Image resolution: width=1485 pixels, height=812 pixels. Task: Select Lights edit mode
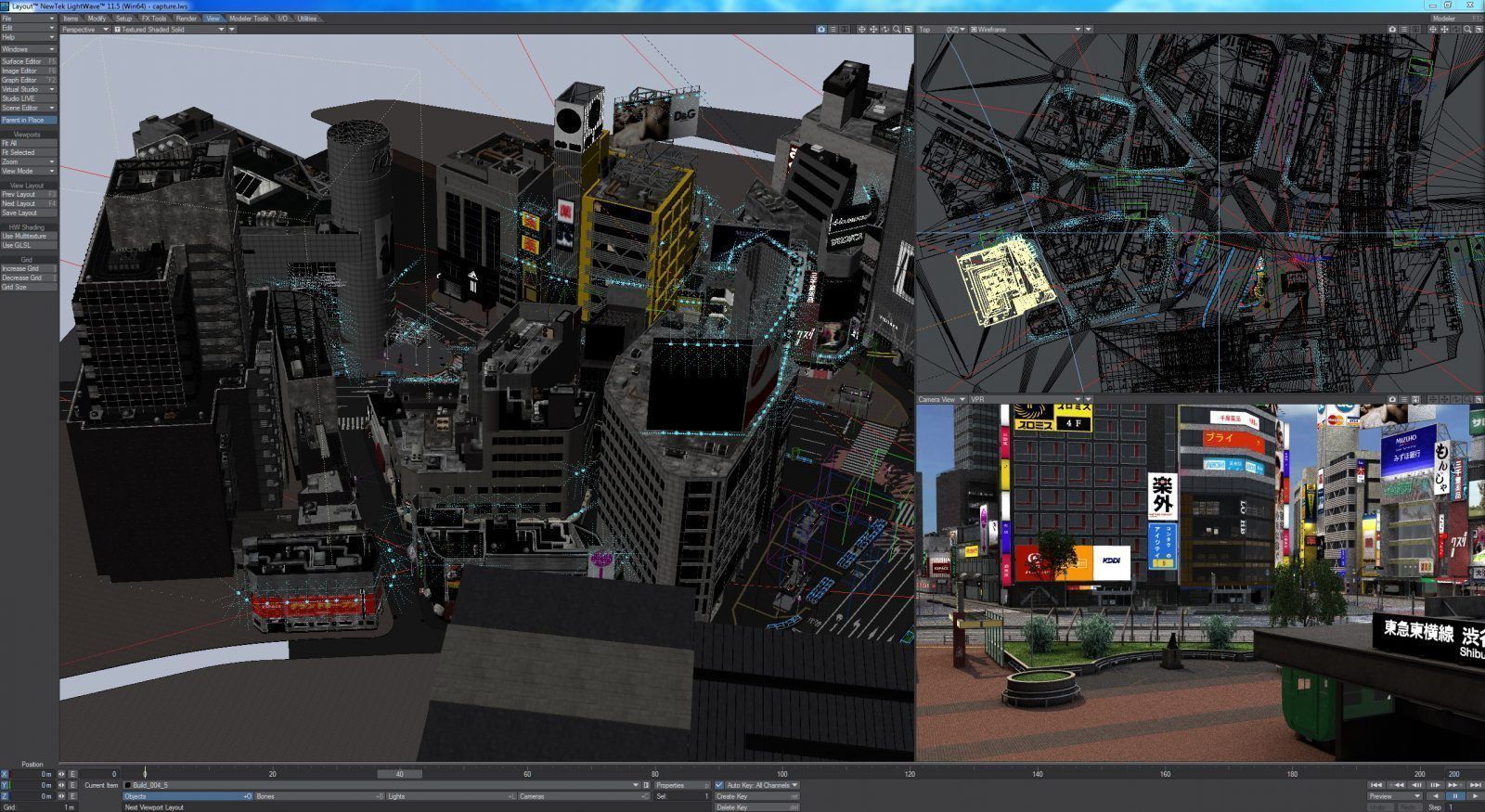click(x=451, y=796)
